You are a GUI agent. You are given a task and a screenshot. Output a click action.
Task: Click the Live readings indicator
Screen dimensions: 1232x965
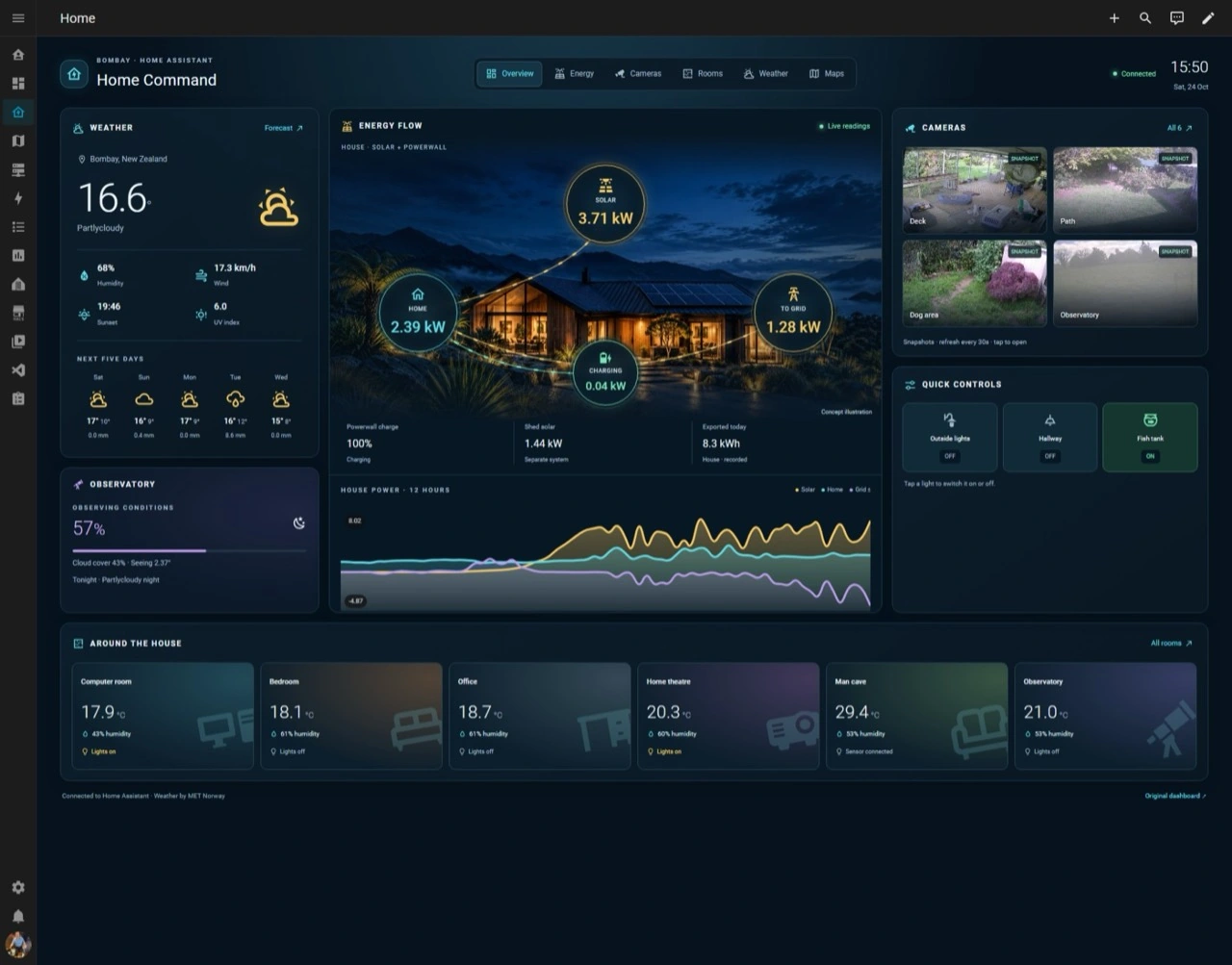point(844,126)
